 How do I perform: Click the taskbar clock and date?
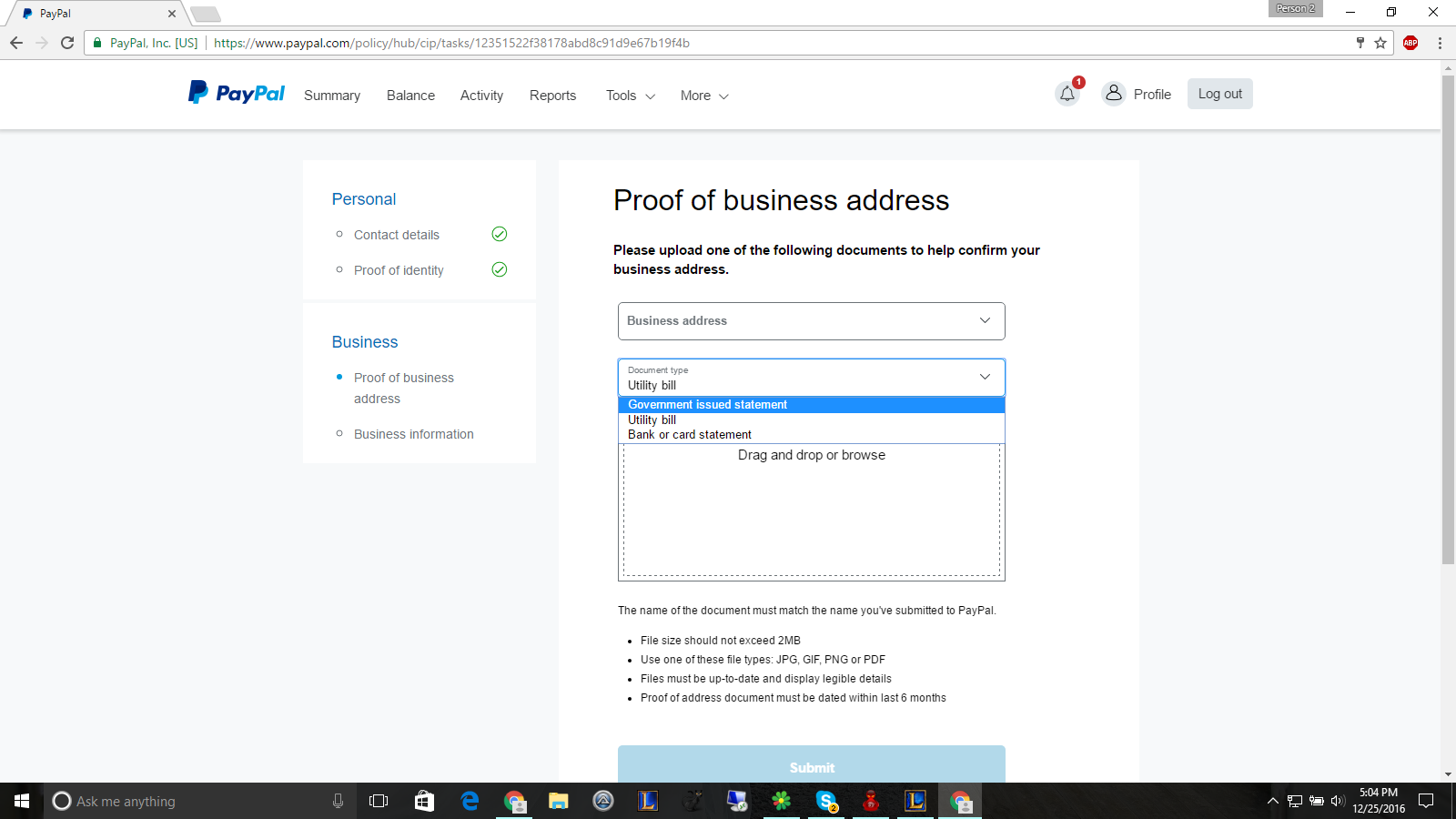coord(1378,801)
